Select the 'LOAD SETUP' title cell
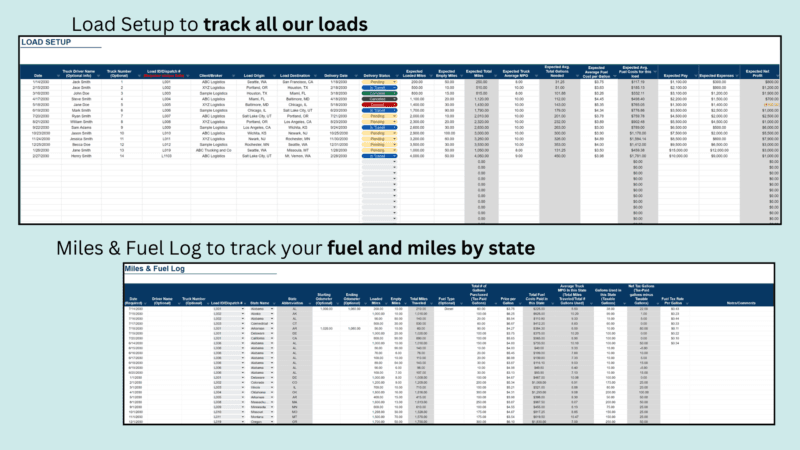 click(46, 42)
